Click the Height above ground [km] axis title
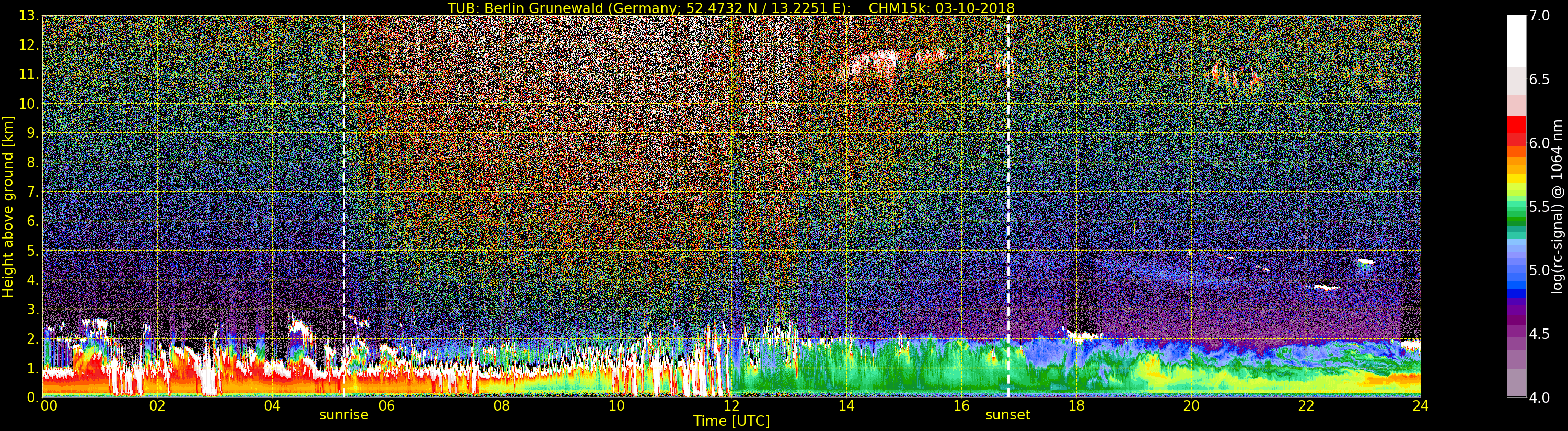The height and width of the screenshot is (431, 1568). [x=8, y=206]
